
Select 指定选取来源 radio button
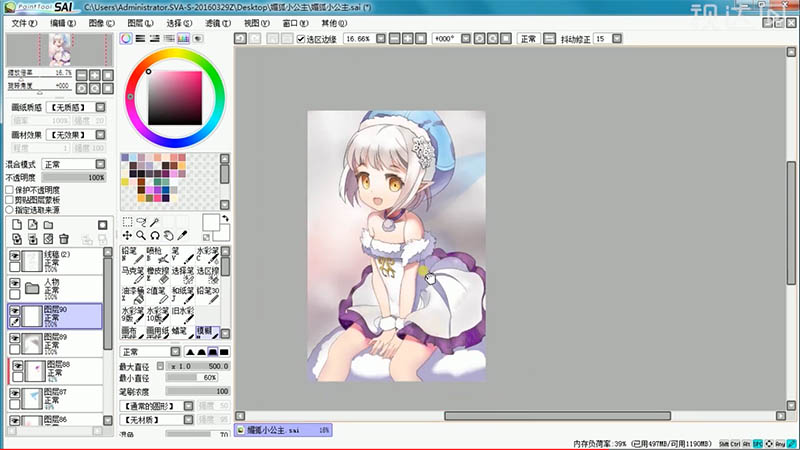coord(9,210)
